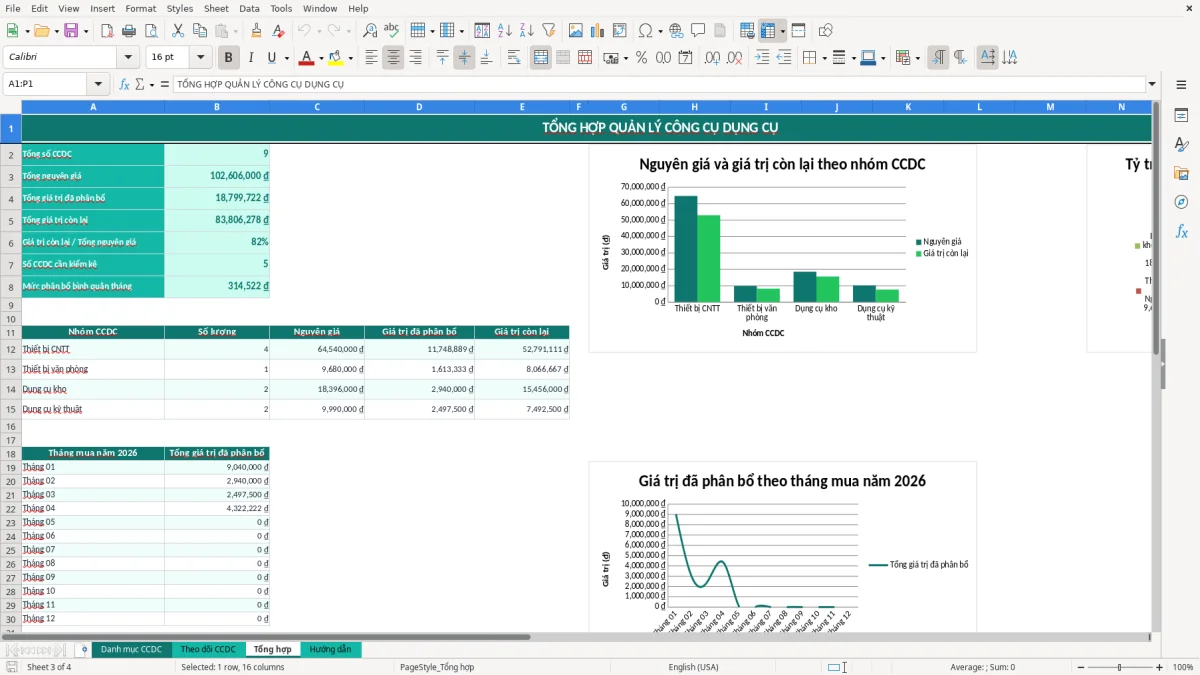
Task: Toggle Center Horizontally alignment
Action: pos(393,58)
